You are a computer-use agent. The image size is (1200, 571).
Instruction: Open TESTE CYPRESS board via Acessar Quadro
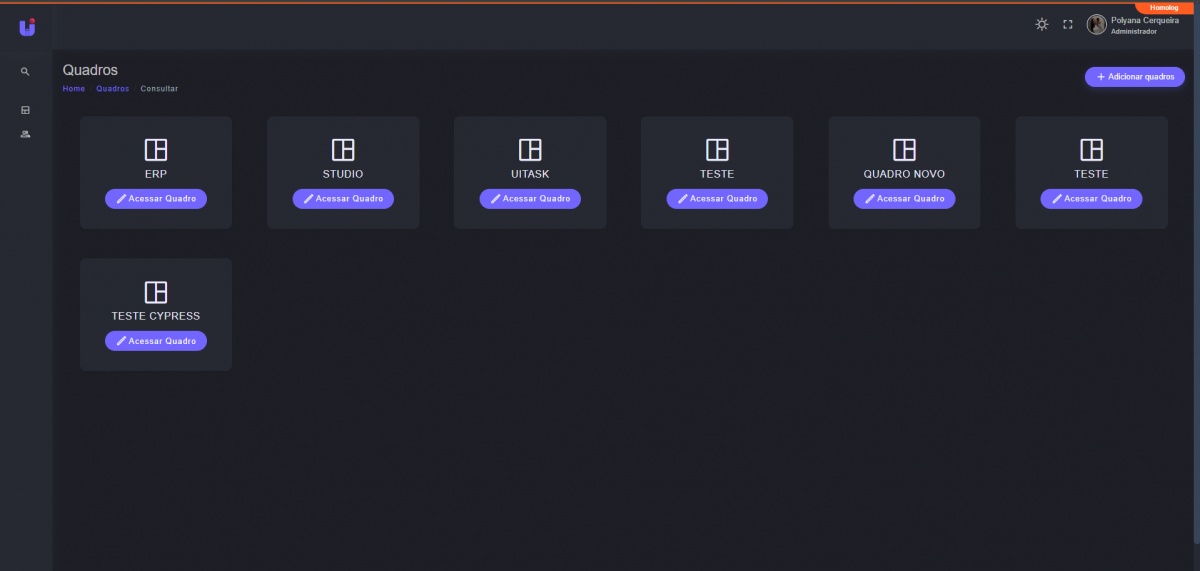click(x=156, y=341)
